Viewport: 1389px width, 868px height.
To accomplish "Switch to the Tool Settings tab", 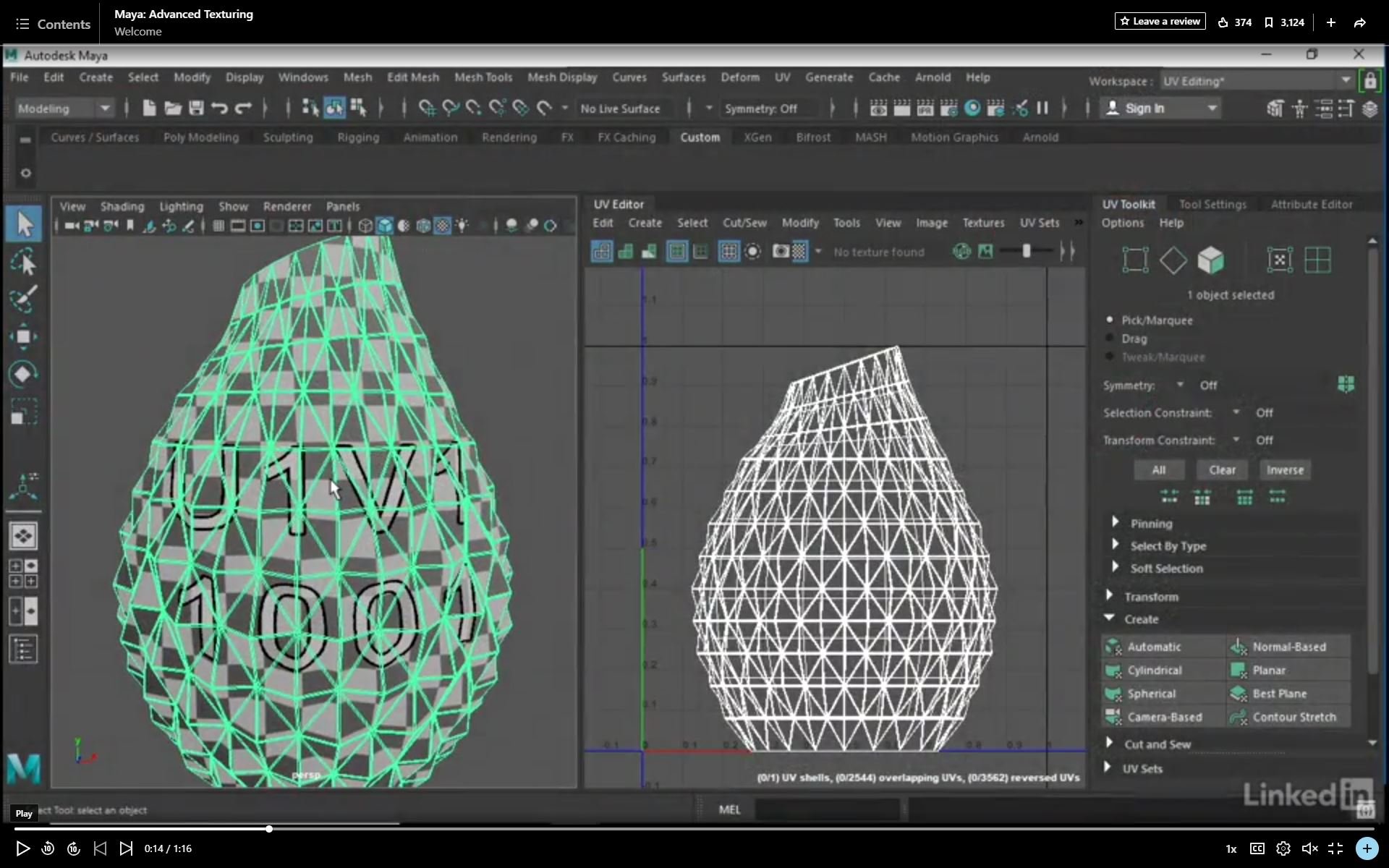I will click(1212, 205).
